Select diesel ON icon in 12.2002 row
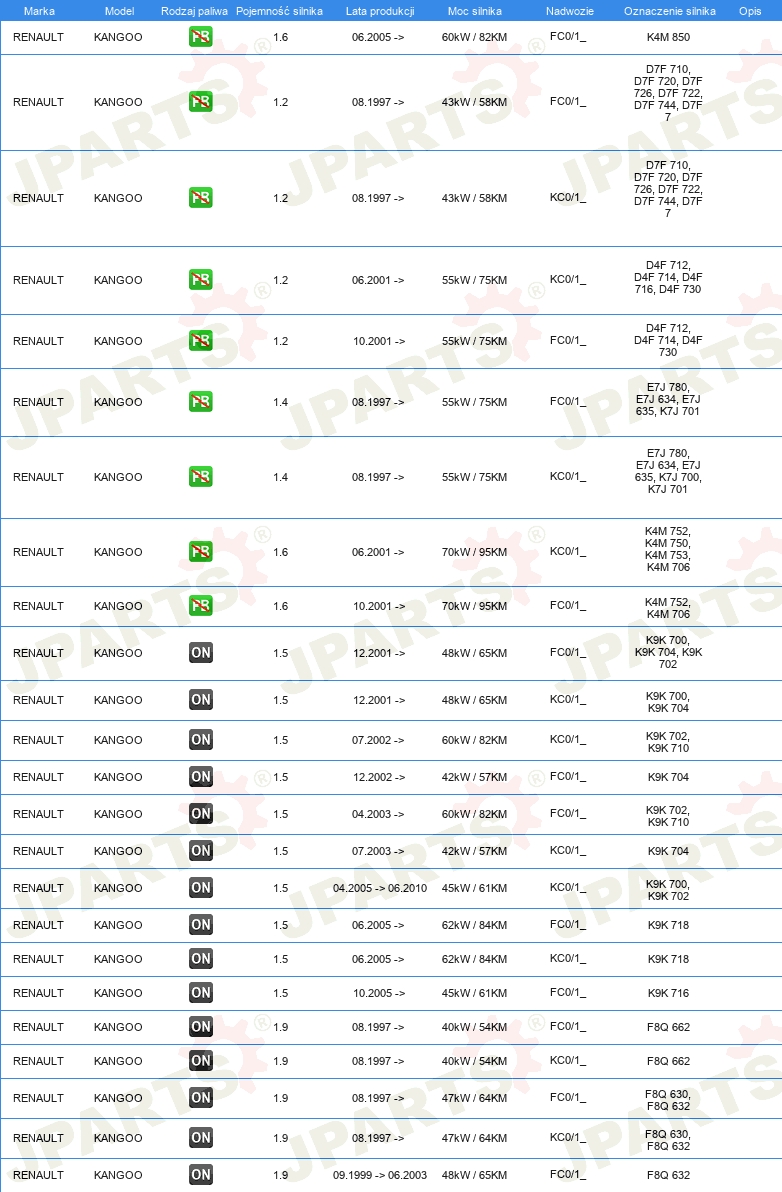Viewport: 782px width, 1192px height. click(x=201, y=777)
